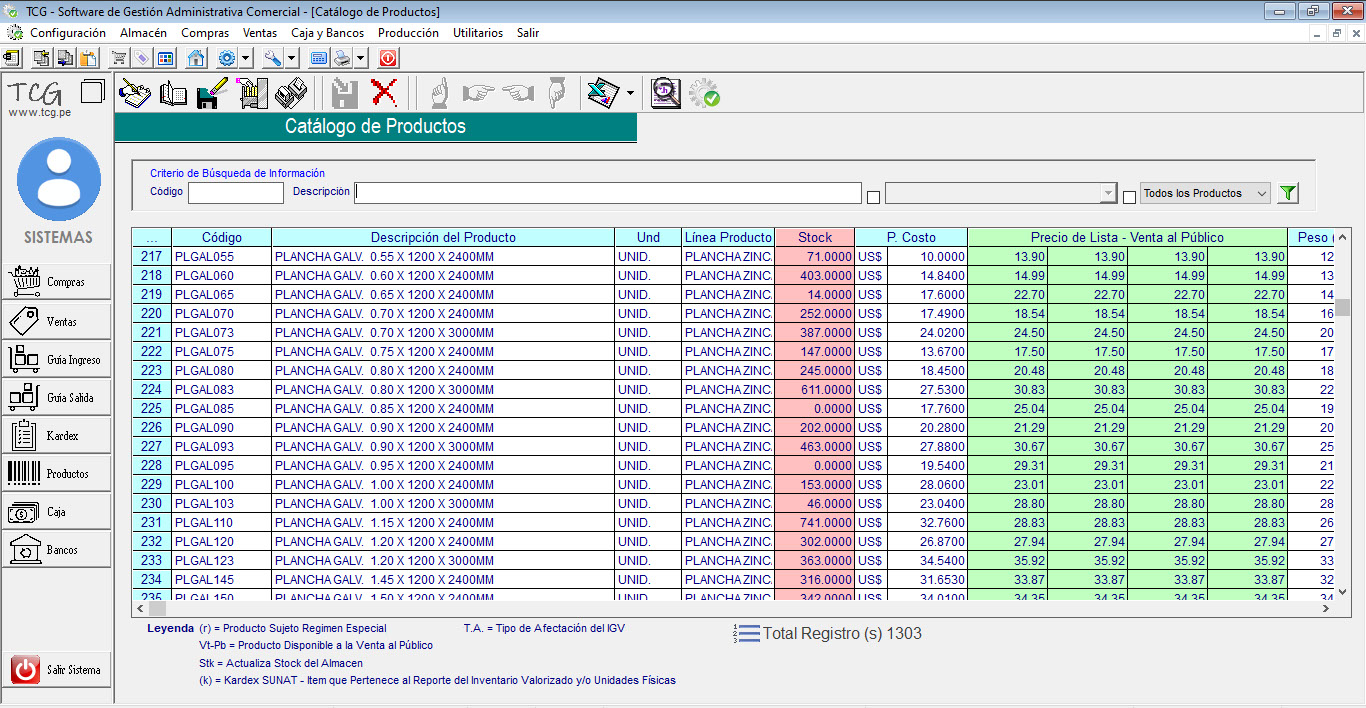The height and width of the screenshot is (708, 1366).
Task: Click the red power icon in toolbar
Action: tap(388, 58)
